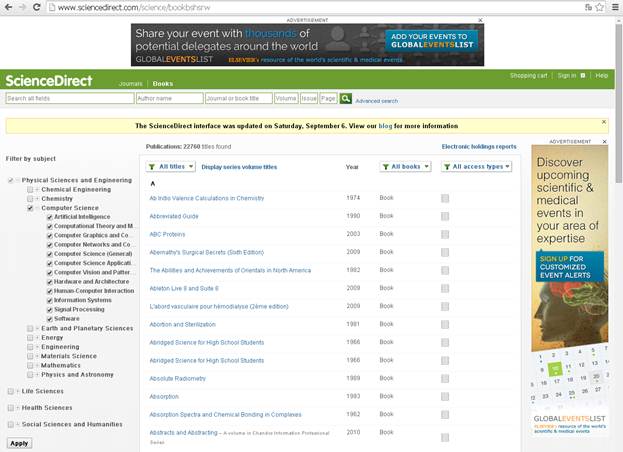Click the ScienceDirect logo
623x452 pixels.
49,81
